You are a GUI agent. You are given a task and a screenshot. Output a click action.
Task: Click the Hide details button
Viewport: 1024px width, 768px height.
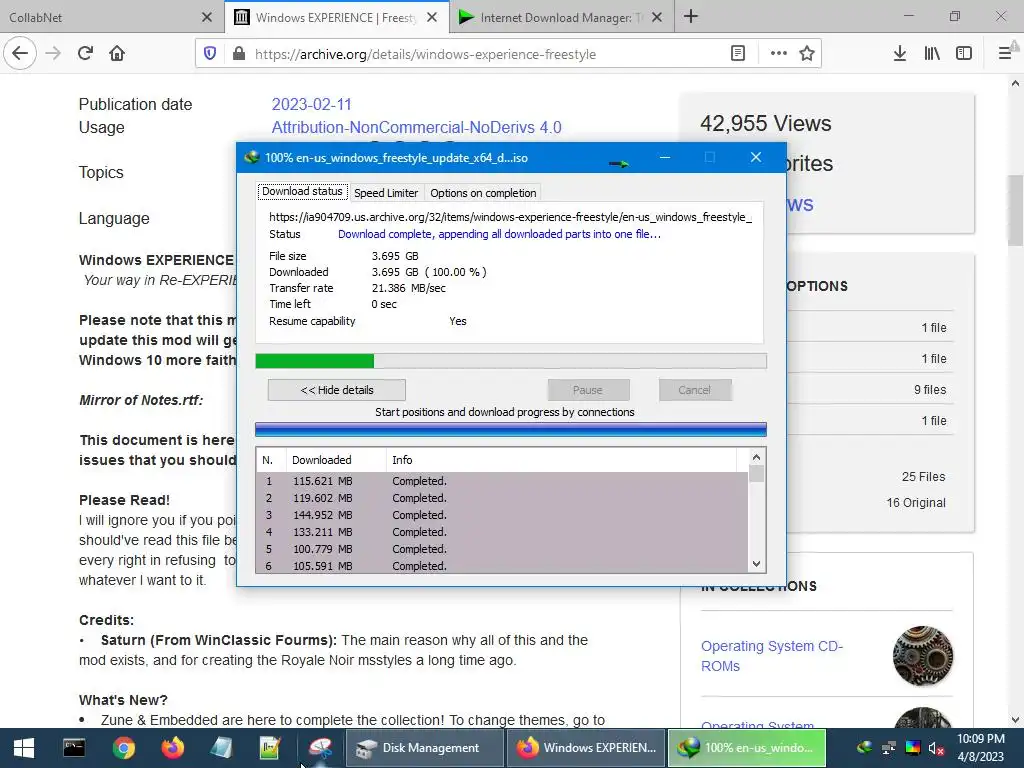(337, 390)
